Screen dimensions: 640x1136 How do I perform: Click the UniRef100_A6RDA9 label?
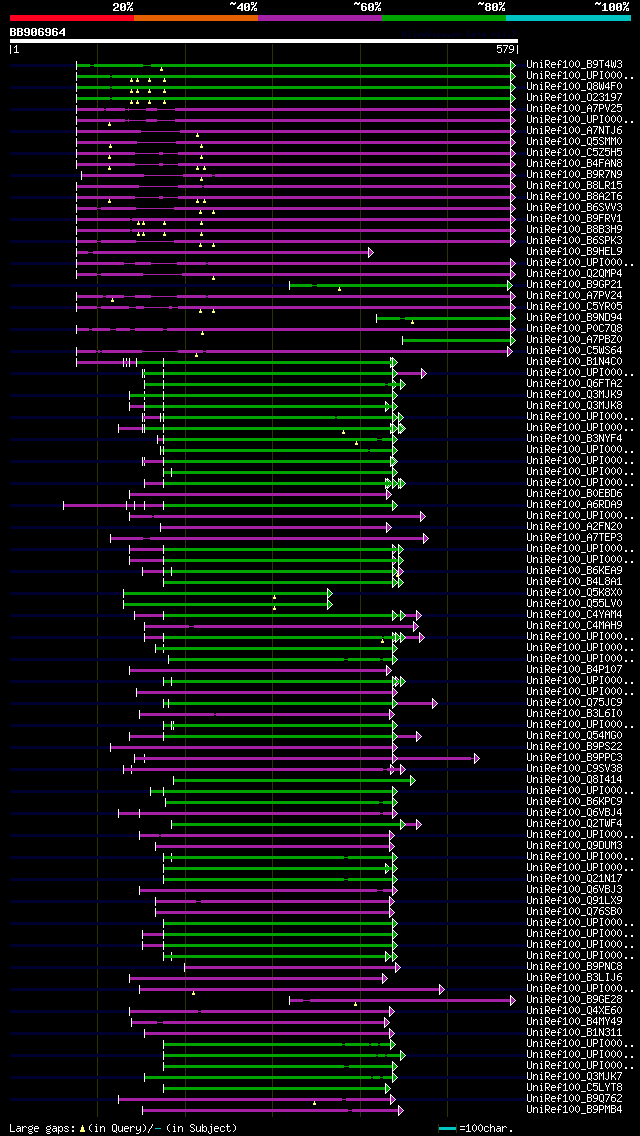[575, 505]
